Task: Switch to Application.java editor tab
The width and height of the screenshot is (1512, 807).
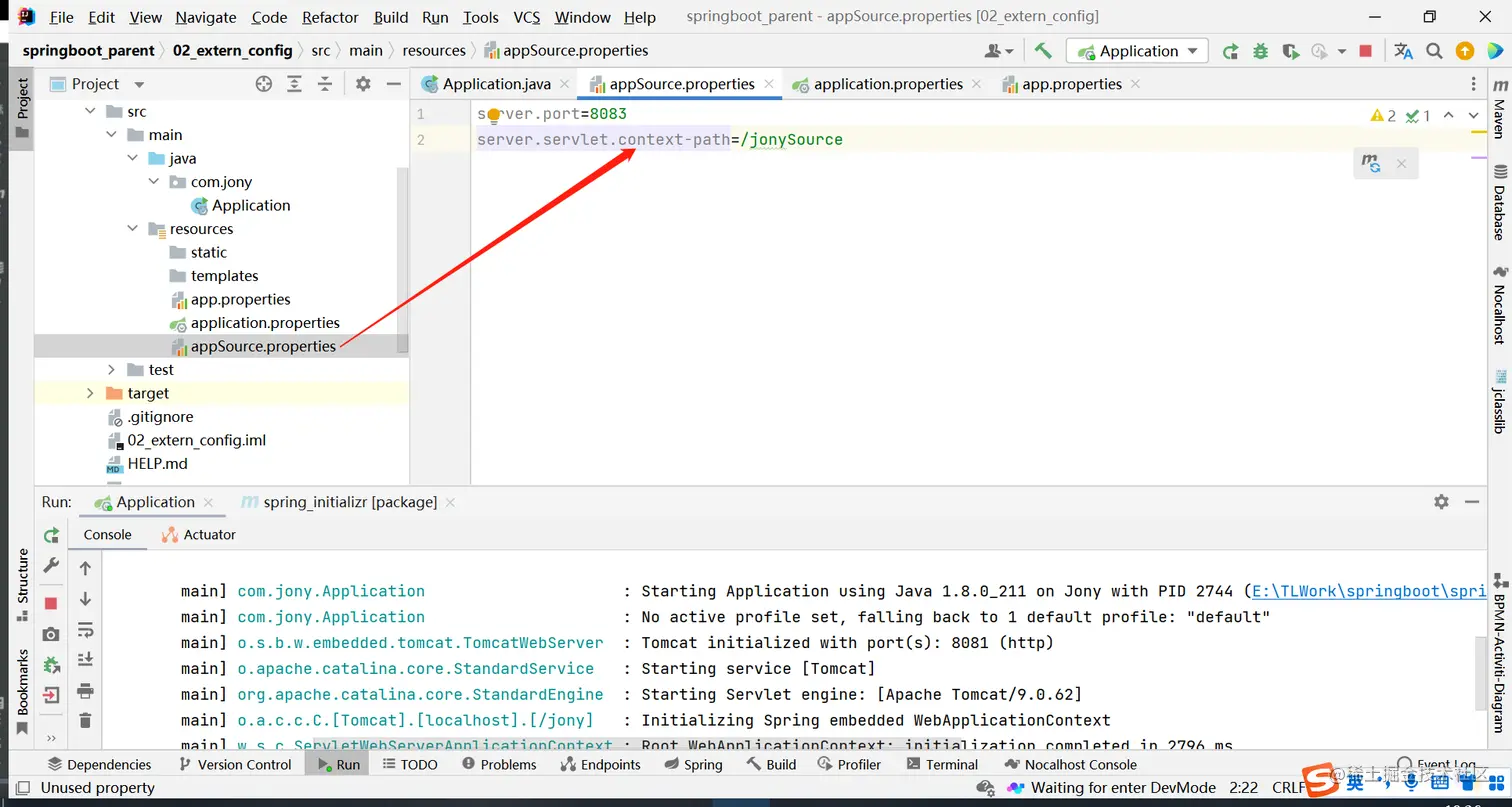Action: [x=496, y=84]
